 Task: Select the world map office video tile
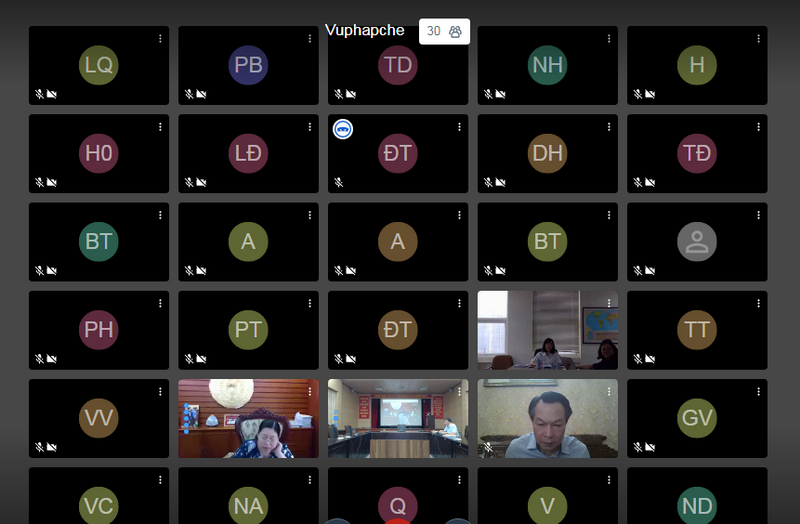click(547, 330)
